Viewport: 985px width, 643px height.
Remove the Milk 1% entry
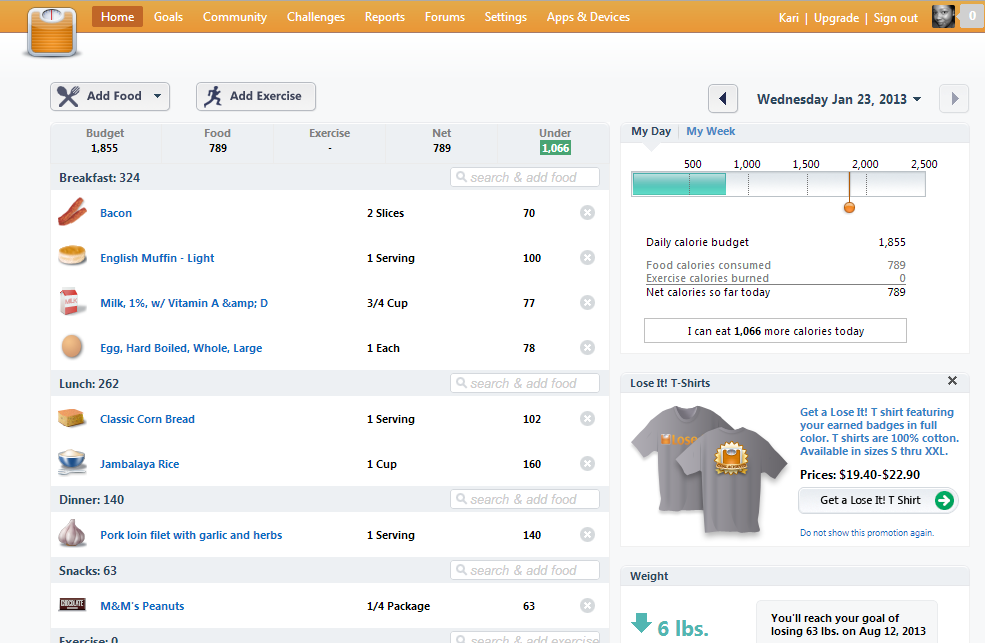(587, 303)
